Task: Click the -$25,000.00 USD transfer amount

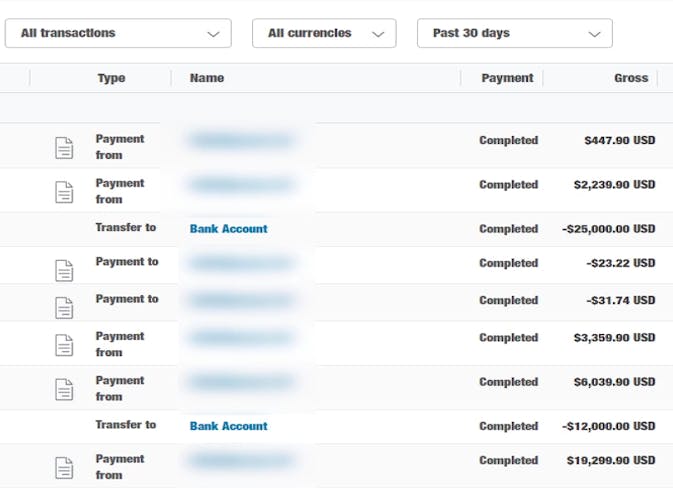Action: click(x=609, y=229)
